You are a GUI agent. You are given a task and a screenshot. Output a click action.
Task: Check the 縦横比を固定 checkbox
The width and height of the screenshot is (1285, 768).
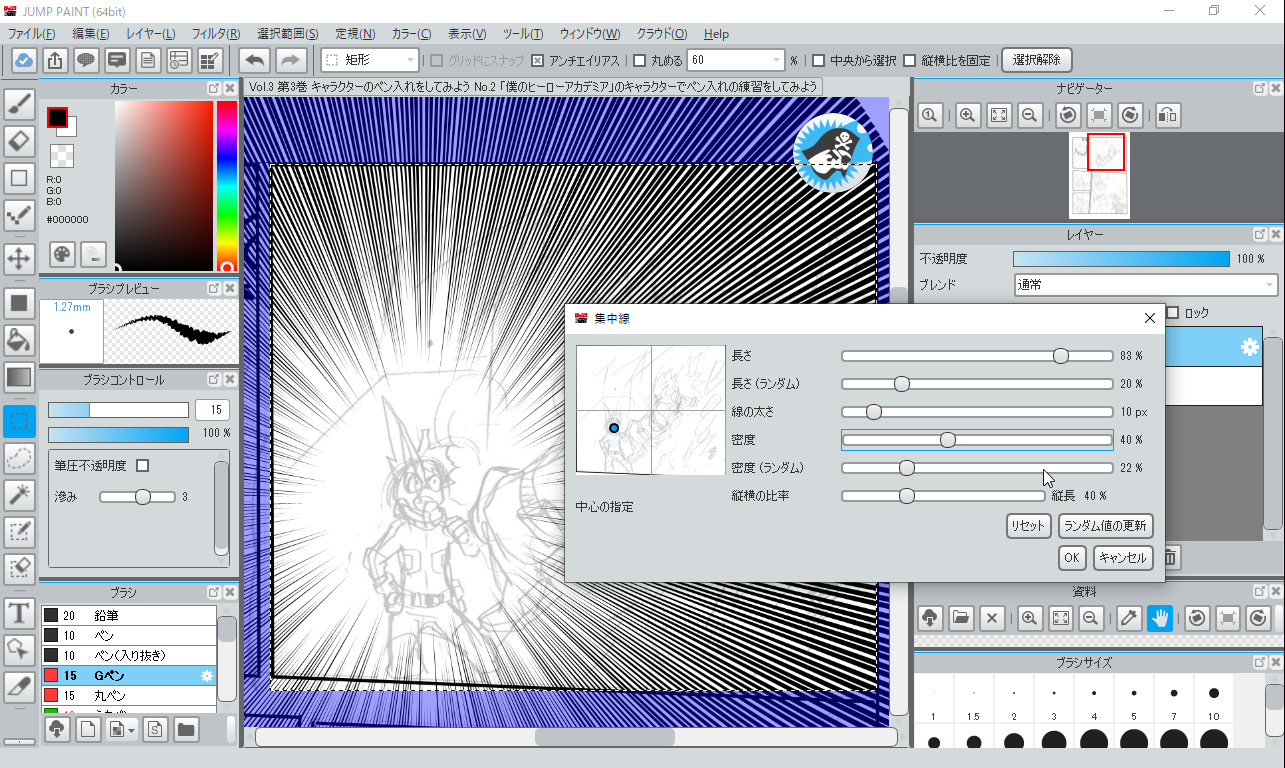[x=909, y=60]
